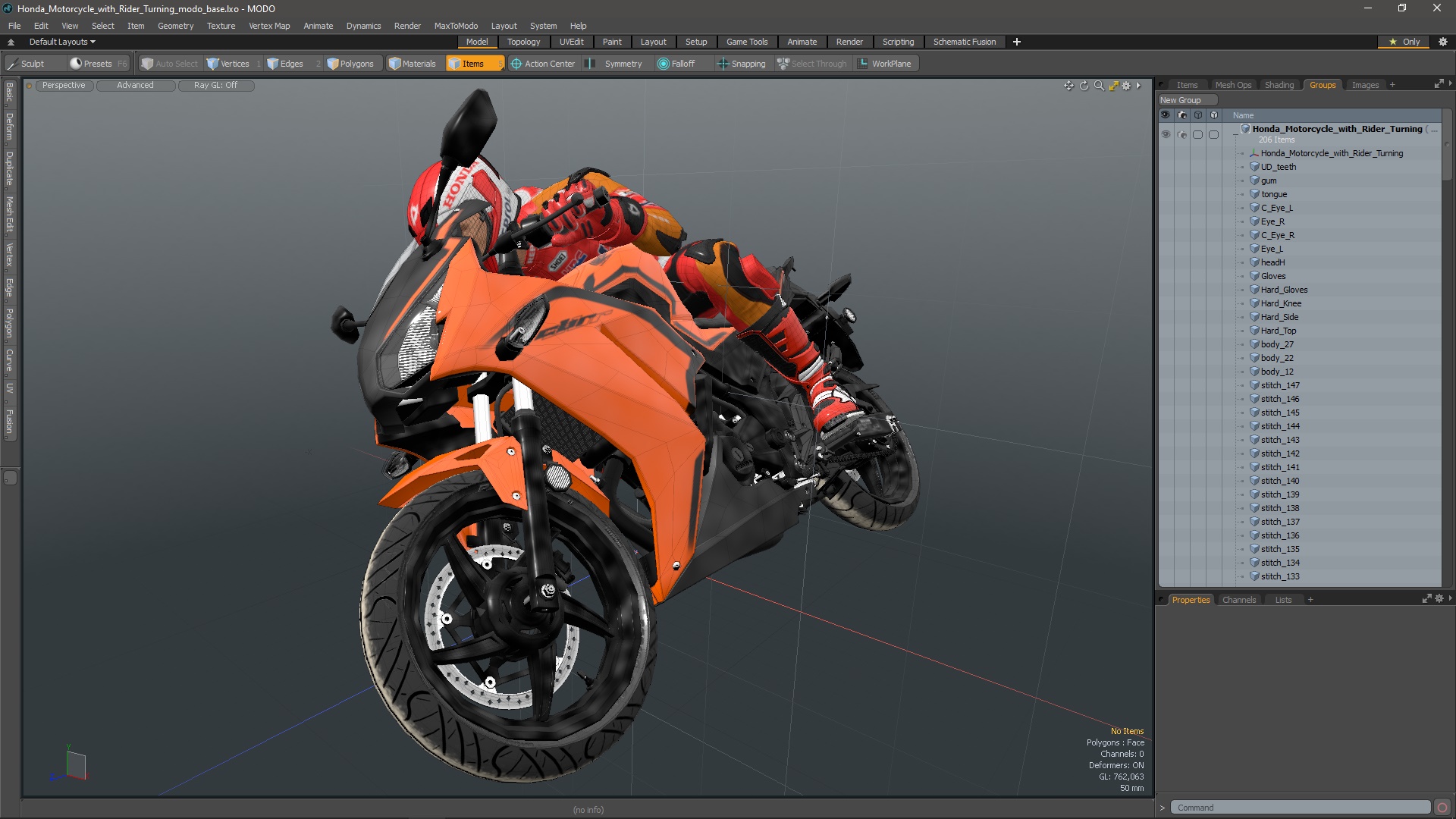Click the Snapping tool icon
This screenshot has width=1456, height=819.
click(723, 64)
